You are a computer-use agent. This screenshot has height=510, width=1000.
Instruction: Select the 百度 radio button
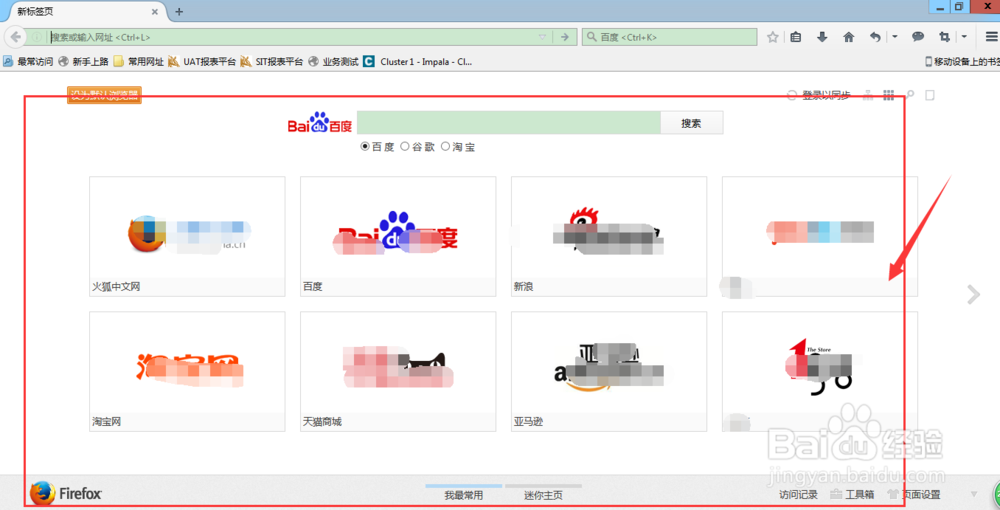365,147
